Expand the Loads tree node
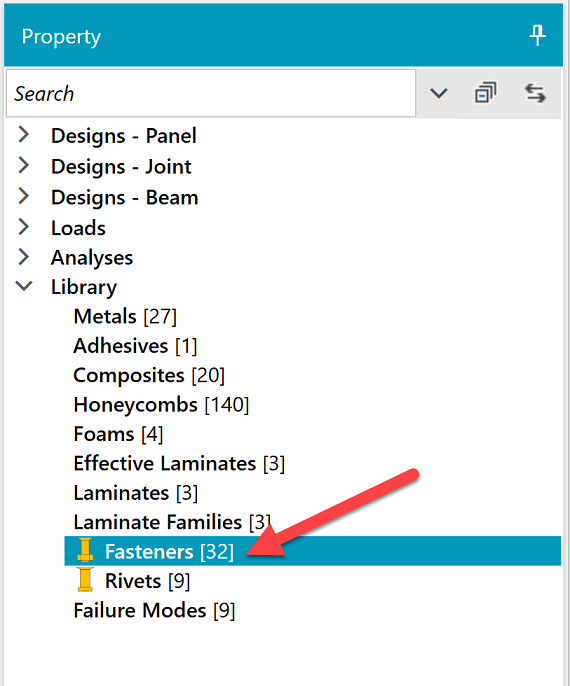 click(x=24, y=227)
